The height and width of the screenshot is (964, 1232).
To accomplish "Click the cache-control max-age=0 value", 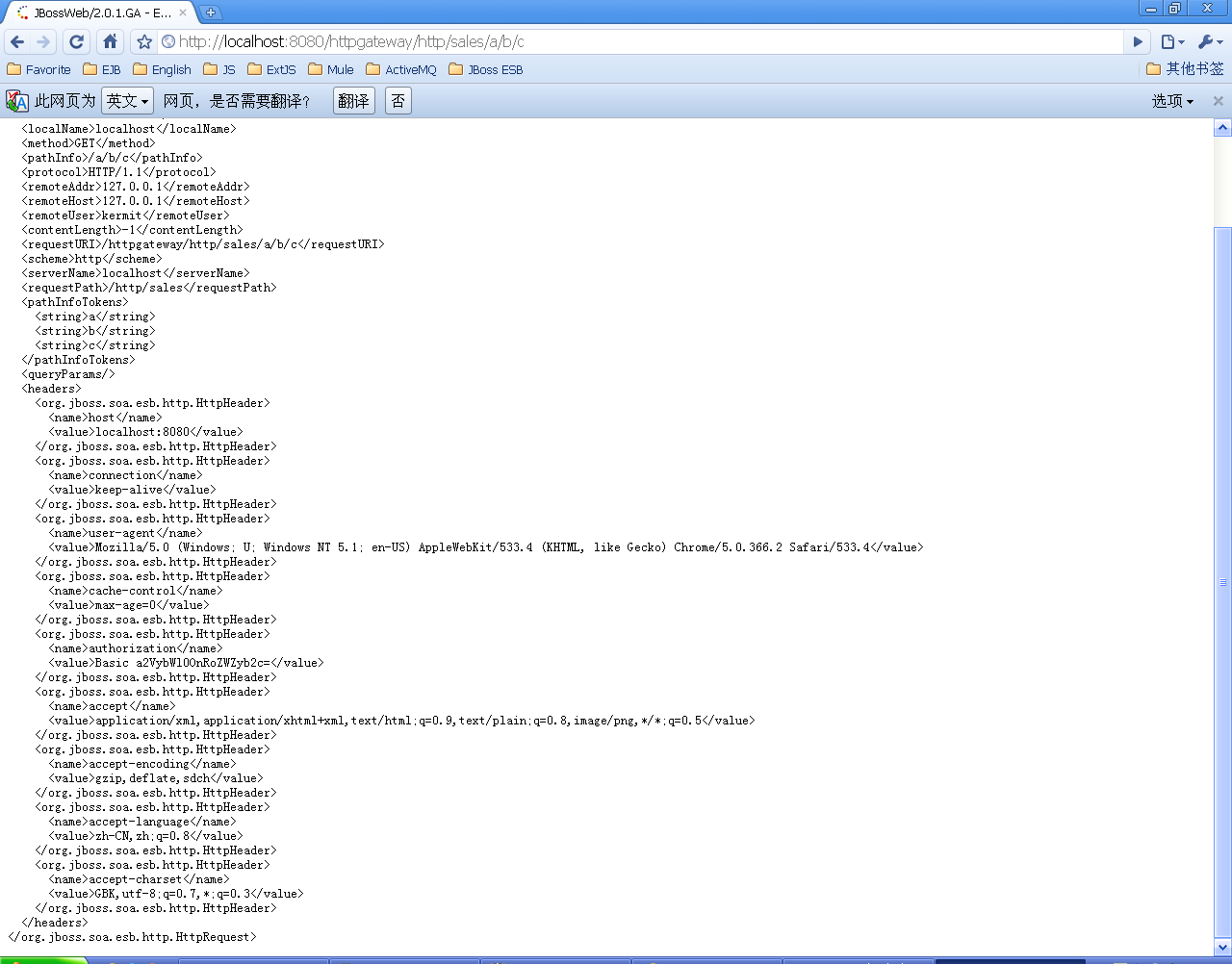I will 128,605.
